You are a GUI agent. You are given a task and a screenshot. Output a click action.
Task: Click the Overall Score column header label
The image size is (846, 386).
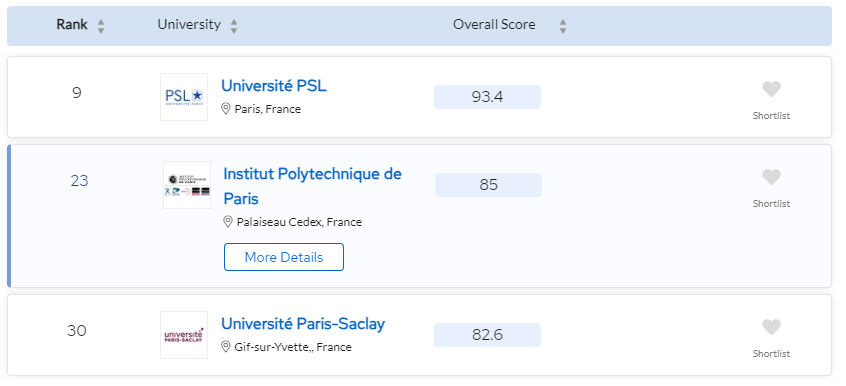click(494, 25)
